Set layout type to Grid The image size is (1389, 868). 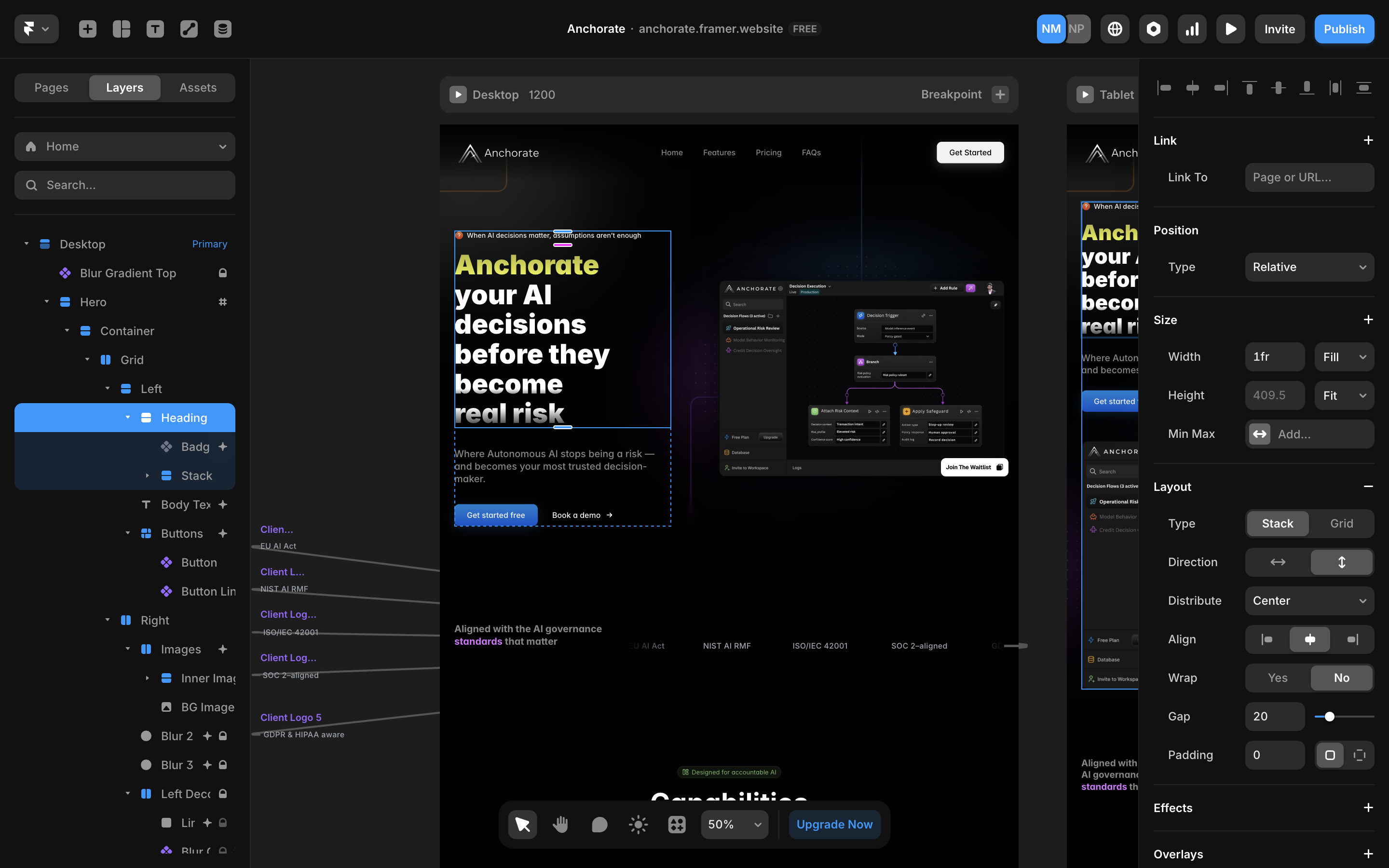1341,524
